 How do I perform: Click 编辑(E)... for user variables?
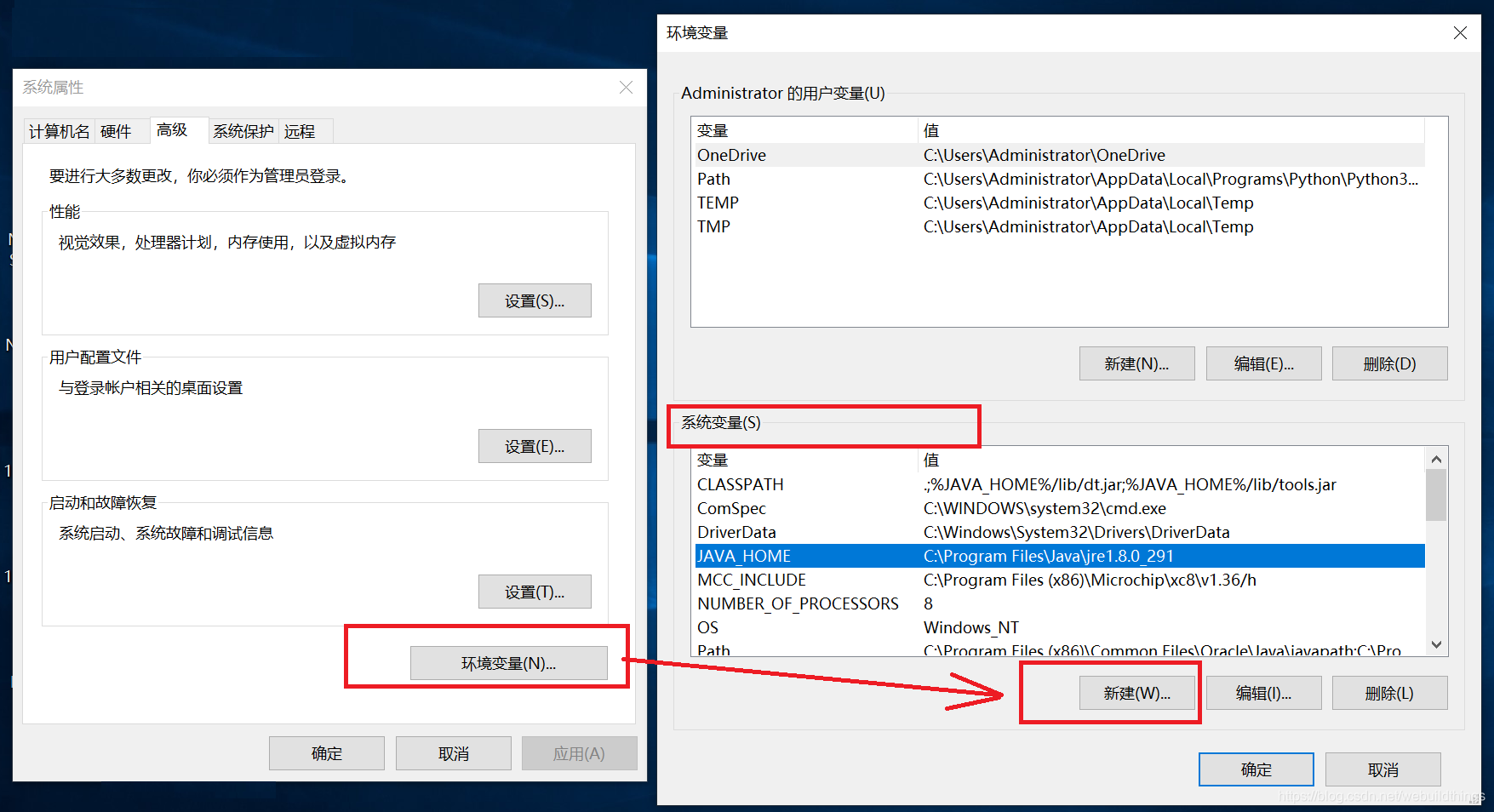[1264, 363]
